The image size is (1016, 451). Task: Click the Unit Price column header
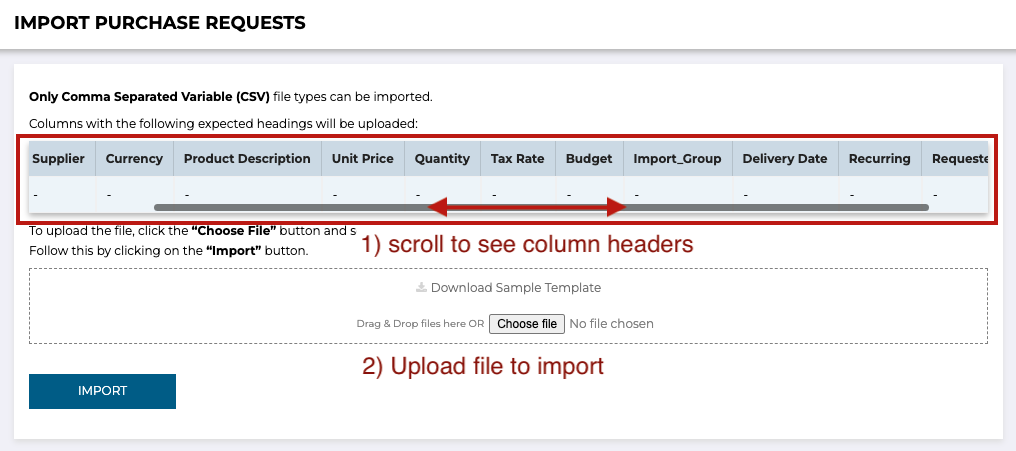[363, 159]
